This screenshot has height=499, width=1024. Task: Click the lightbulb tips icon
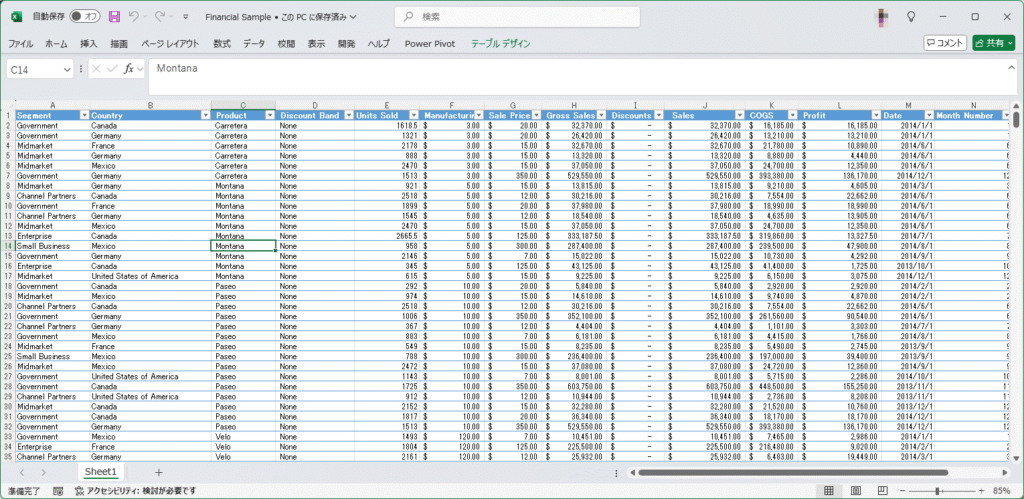click(911, 17)
